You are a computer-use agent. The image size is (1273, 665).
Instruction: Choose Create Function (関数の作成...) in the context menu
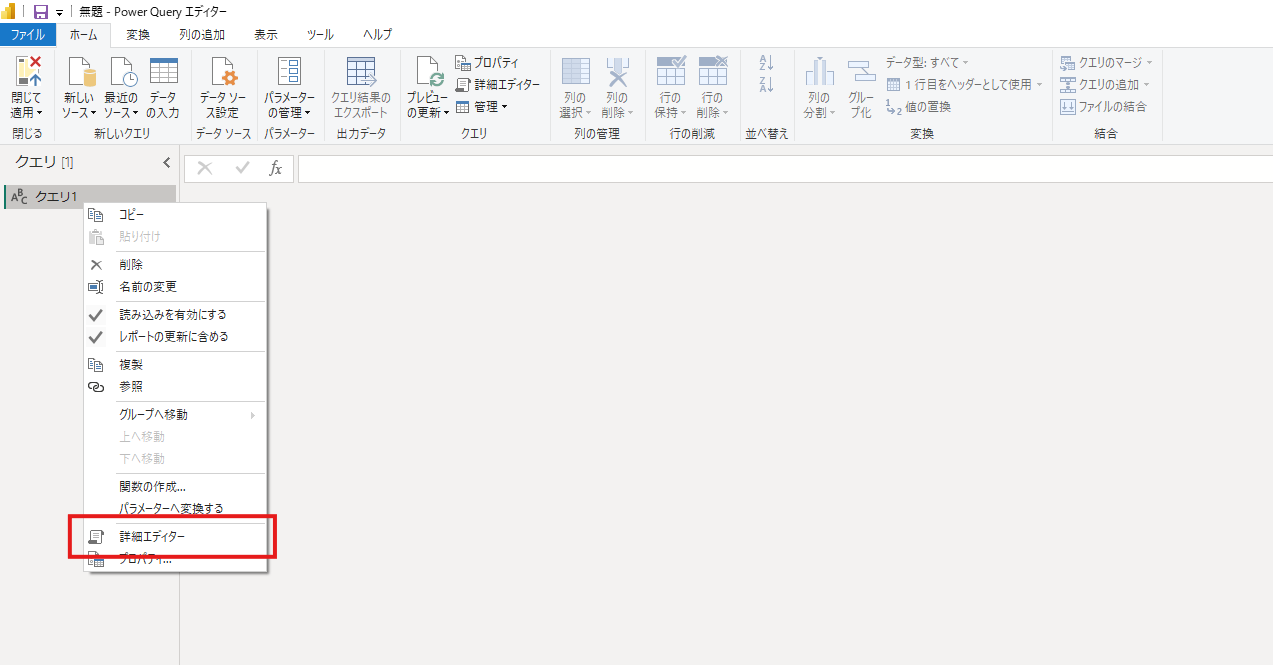(176, 487)
